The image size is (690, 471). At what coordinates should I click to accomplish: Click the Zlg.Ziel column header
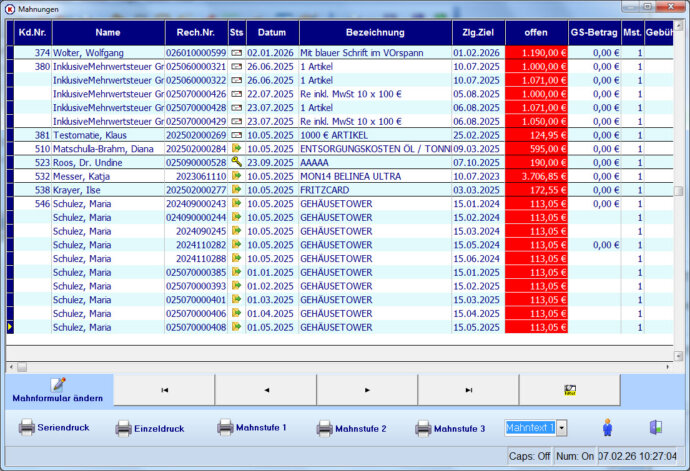point(476,33)
